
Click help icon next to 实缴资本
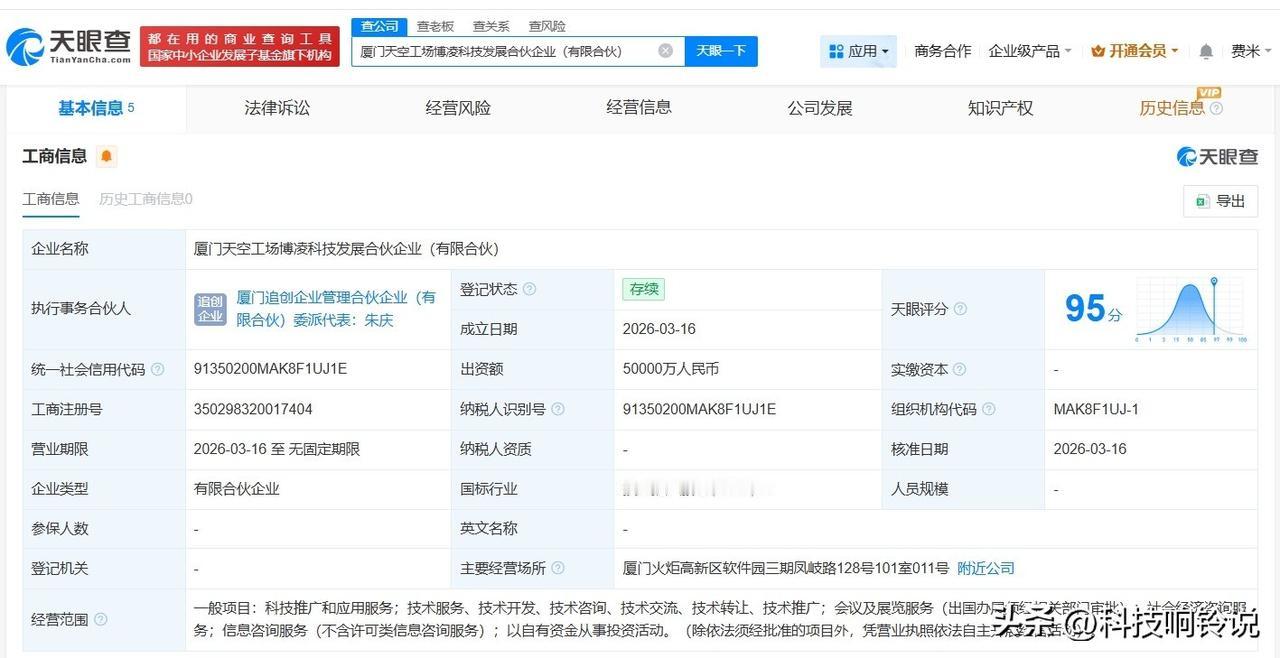[960, 369]
